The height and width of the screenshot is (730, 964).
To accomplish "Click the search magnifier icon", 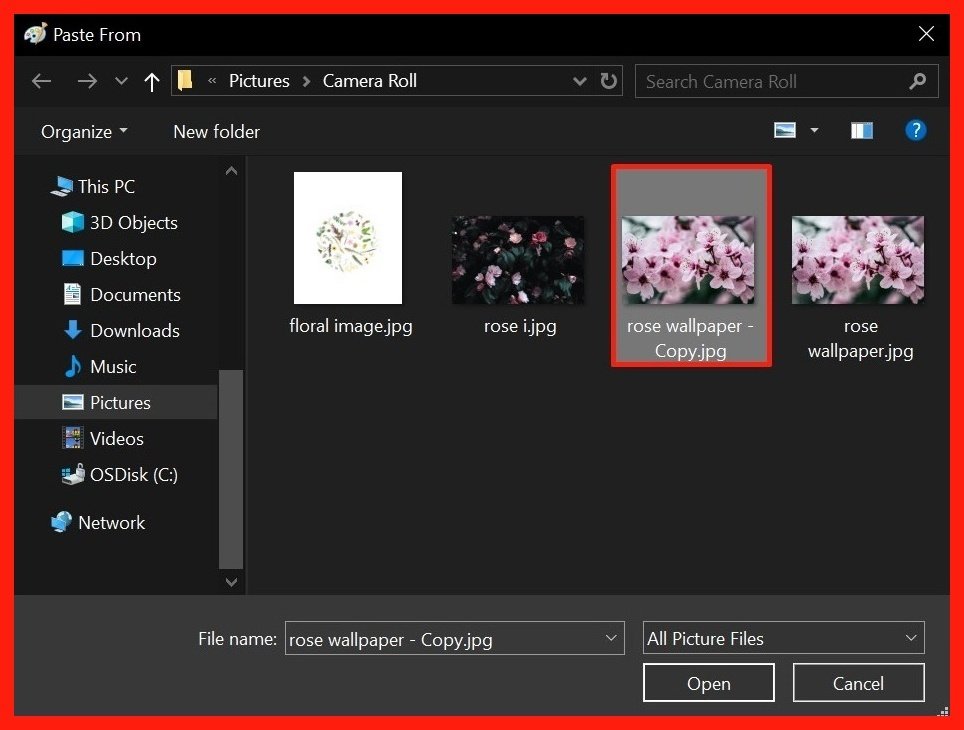I will click(x=918, y=81).
